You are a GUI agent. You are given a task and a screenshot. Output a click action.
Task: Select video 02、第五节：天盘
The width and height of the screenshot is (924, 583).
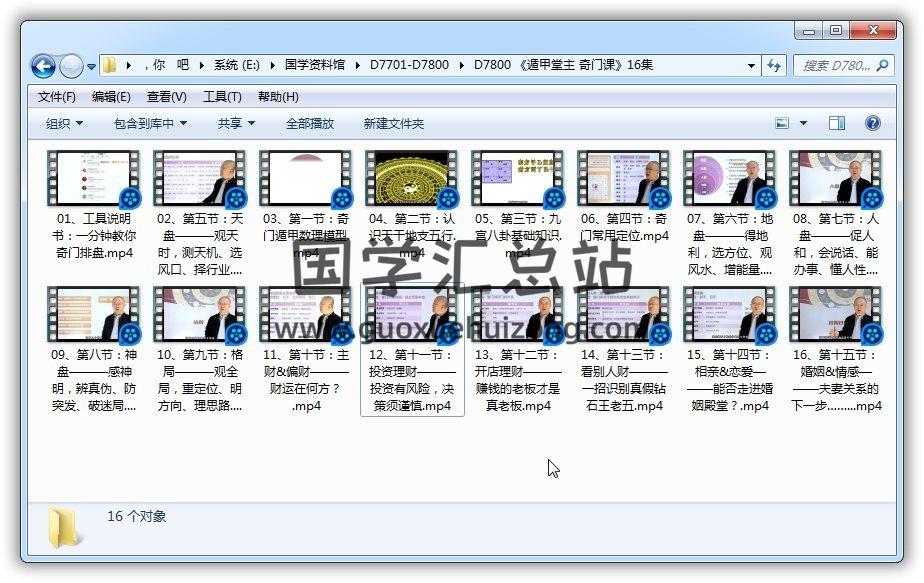200,213
